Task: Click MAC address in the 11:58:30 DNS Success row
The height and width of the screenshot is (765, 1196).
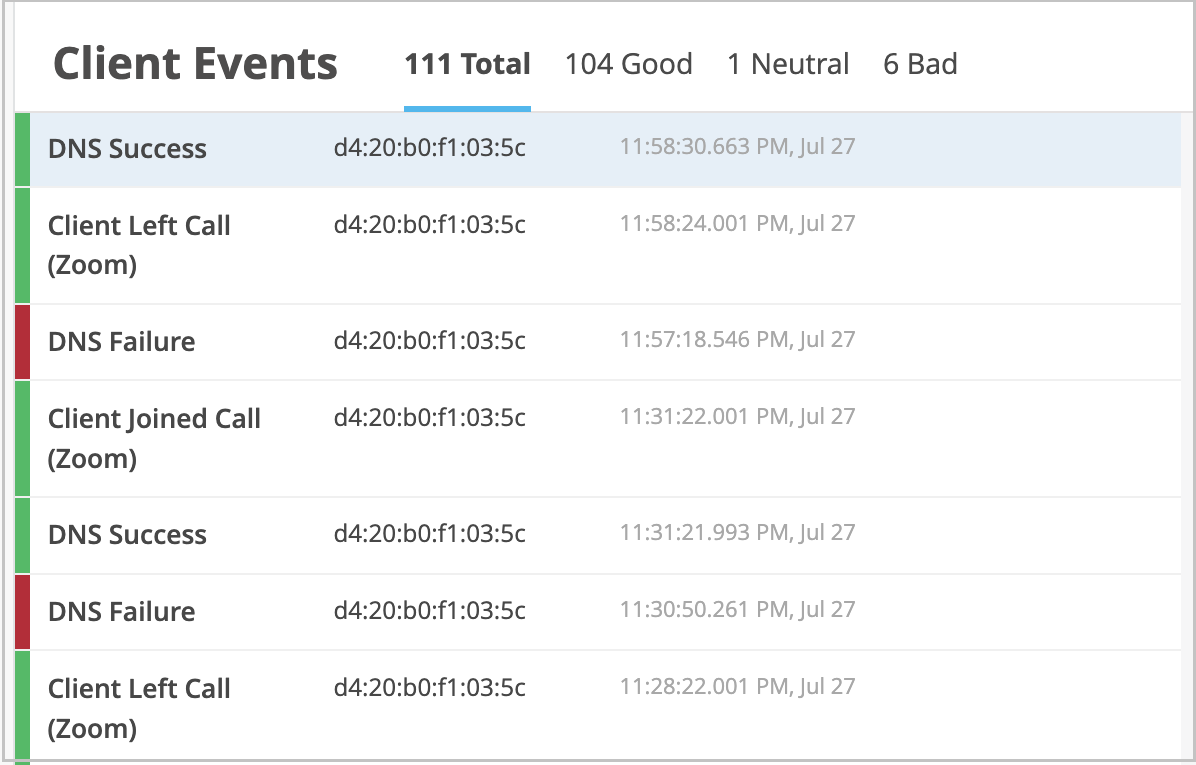Action: [x=429, y=148]
